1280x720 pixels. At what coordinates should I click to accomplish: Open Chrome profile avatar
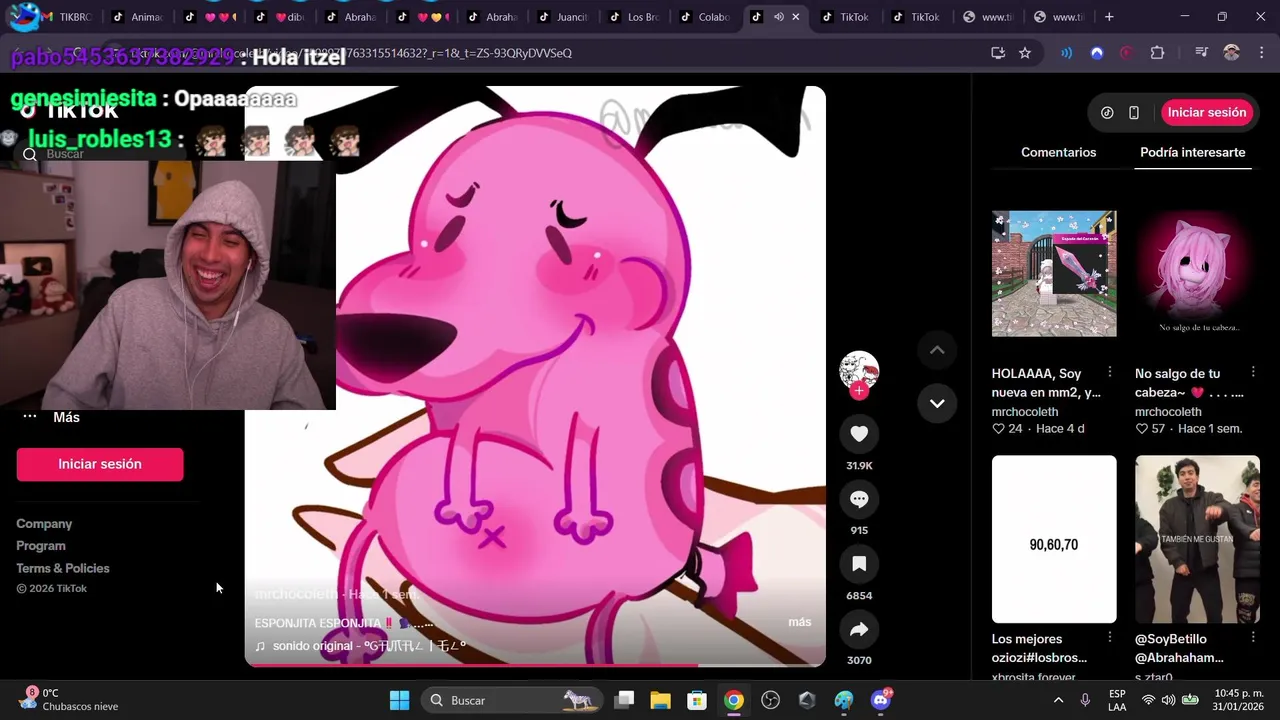[x=1231, y=53]
